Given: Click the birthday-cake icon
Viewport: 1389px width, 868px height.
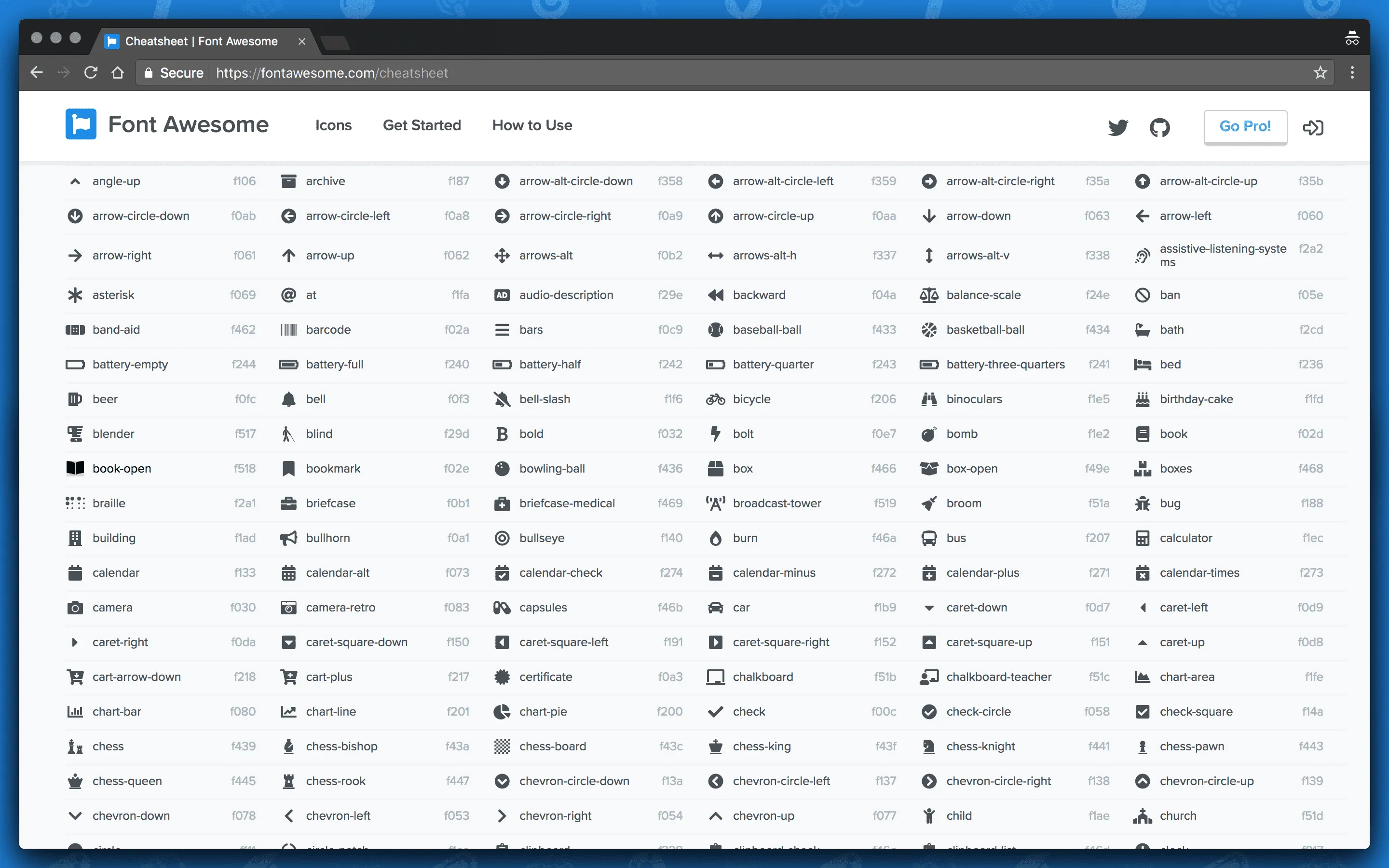Looking at the screenshot, I should coord(1143,399).
